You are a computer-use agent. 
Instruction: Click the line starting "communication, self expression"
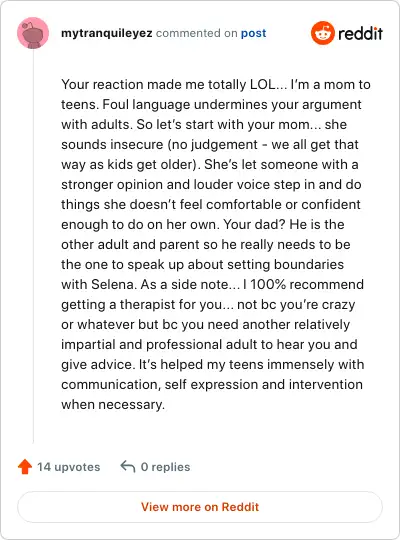(212, 385)
